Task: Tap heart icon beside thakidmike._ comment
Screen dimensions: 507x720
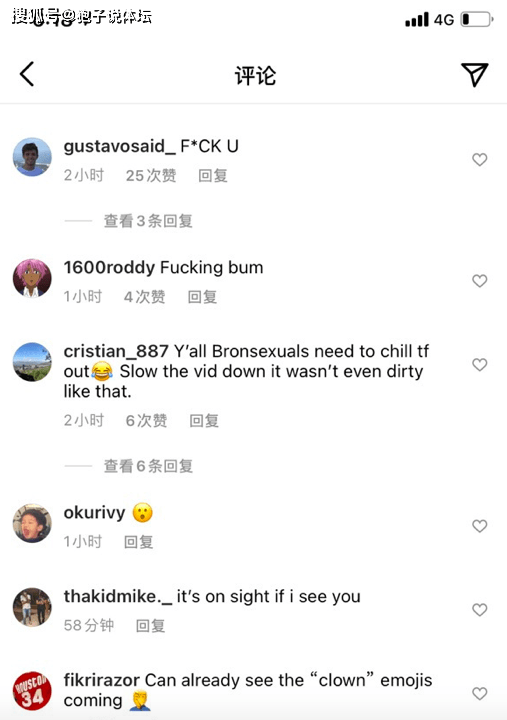Action: pyautogui.click(x=479, y=610)
